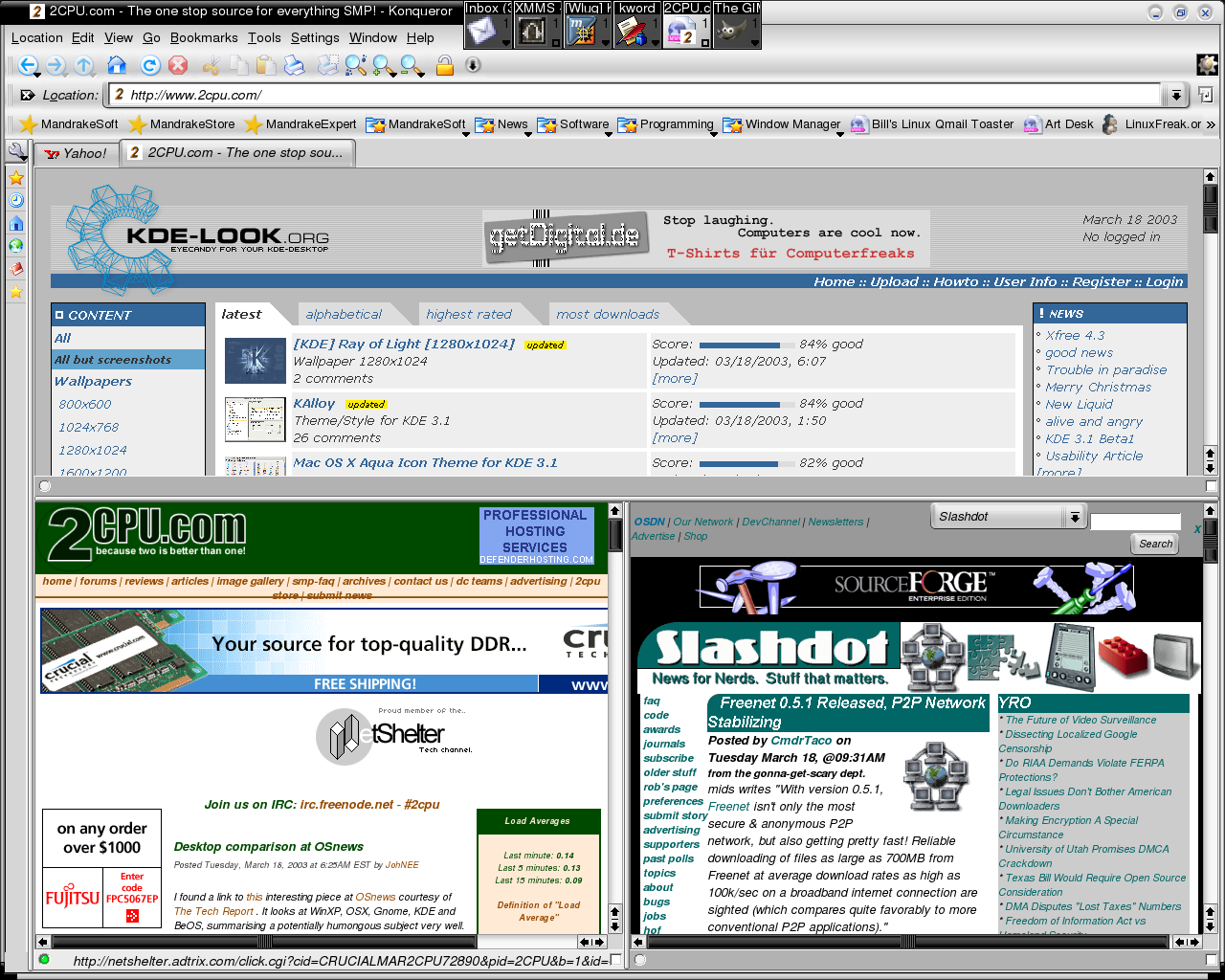Screen dimensions: 1225x980
Task: Click the Slashdot Search button
Action: 1155,544
